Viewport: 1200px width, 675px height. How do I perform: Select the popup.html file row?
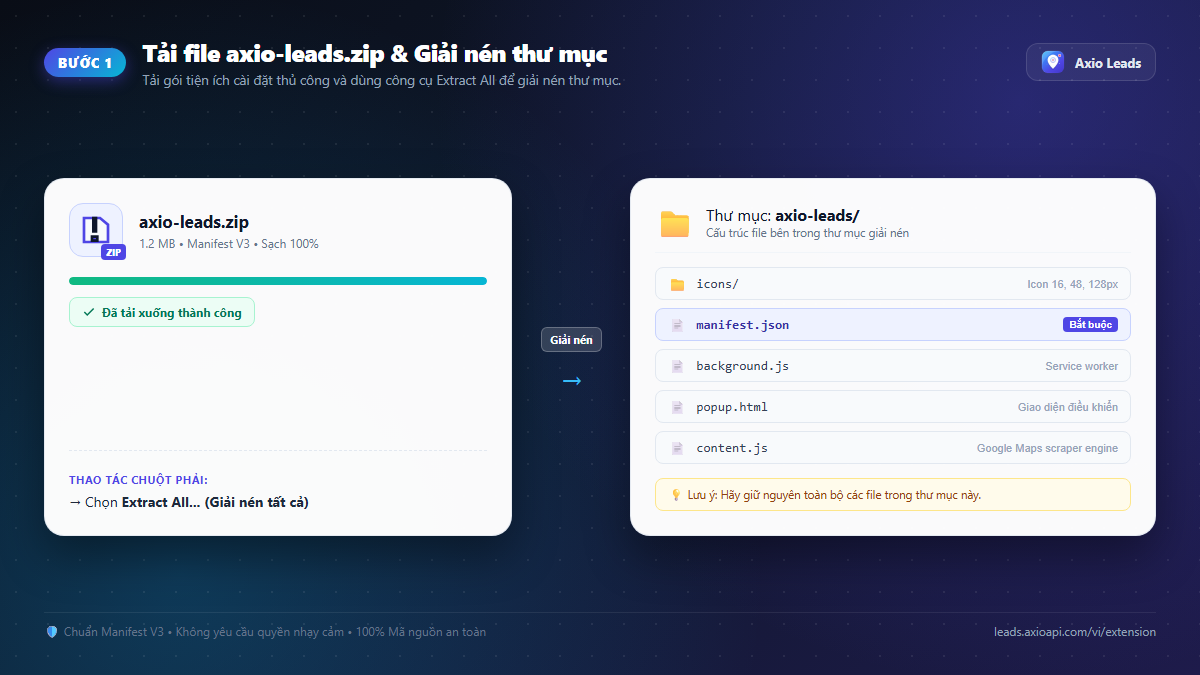coord(893,407)
